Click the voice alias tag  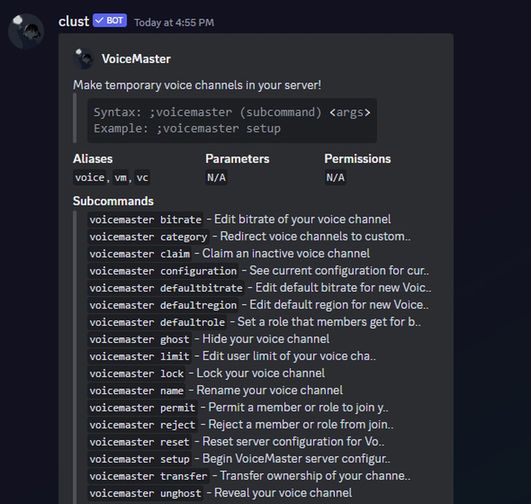(x=90, y=177)
